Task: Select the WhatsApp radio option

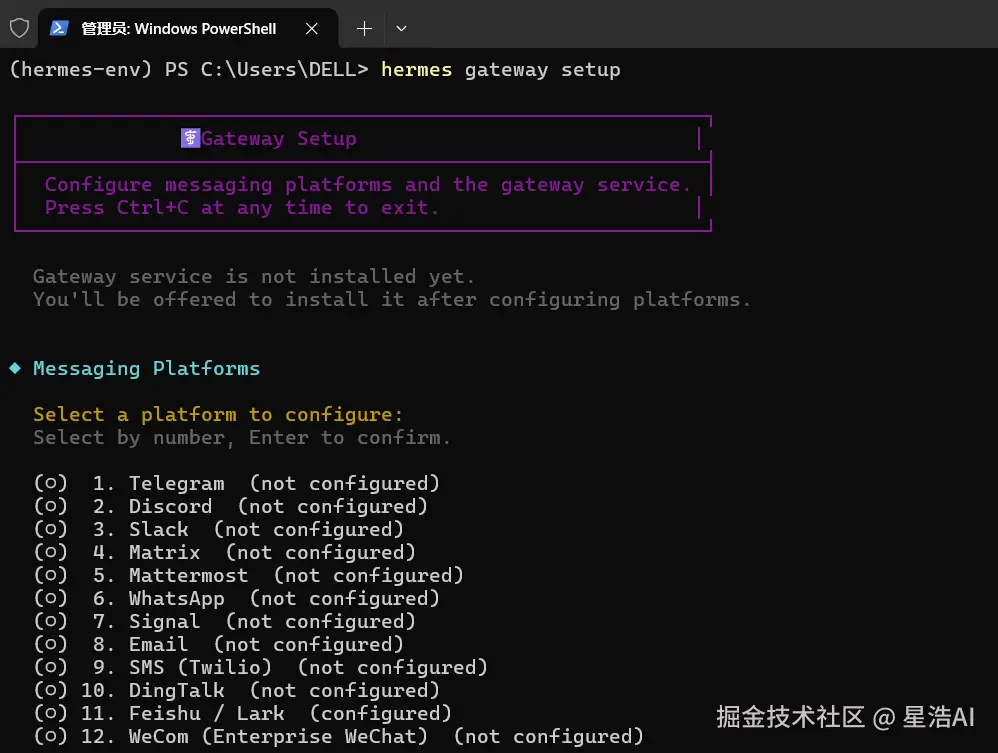Action: (51, 599)
